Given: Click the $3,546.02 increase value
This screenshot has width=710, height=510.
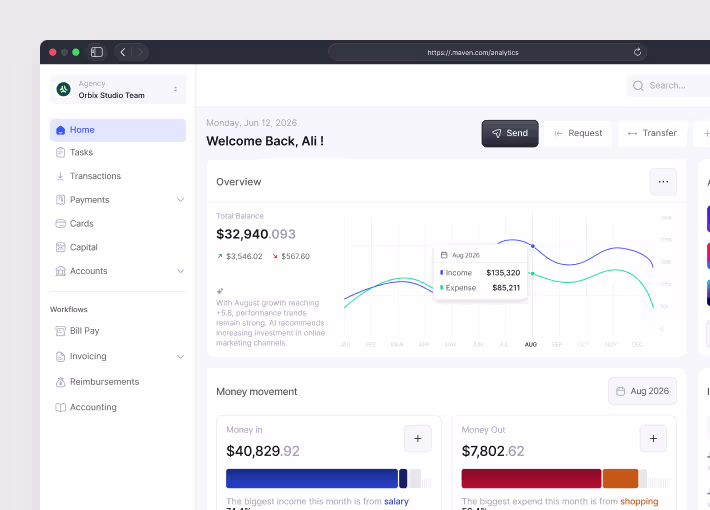Looking at the screenshot, I should coord(244,256).
